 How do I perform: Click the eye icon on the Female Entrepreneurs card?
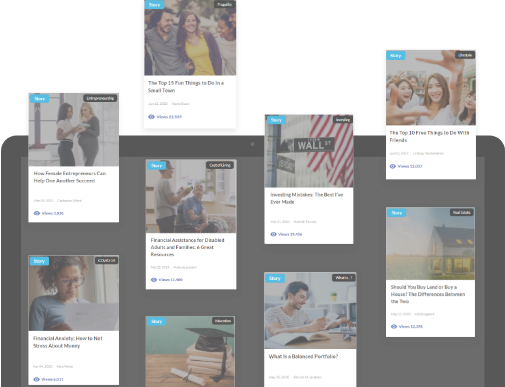pos(37,213)
